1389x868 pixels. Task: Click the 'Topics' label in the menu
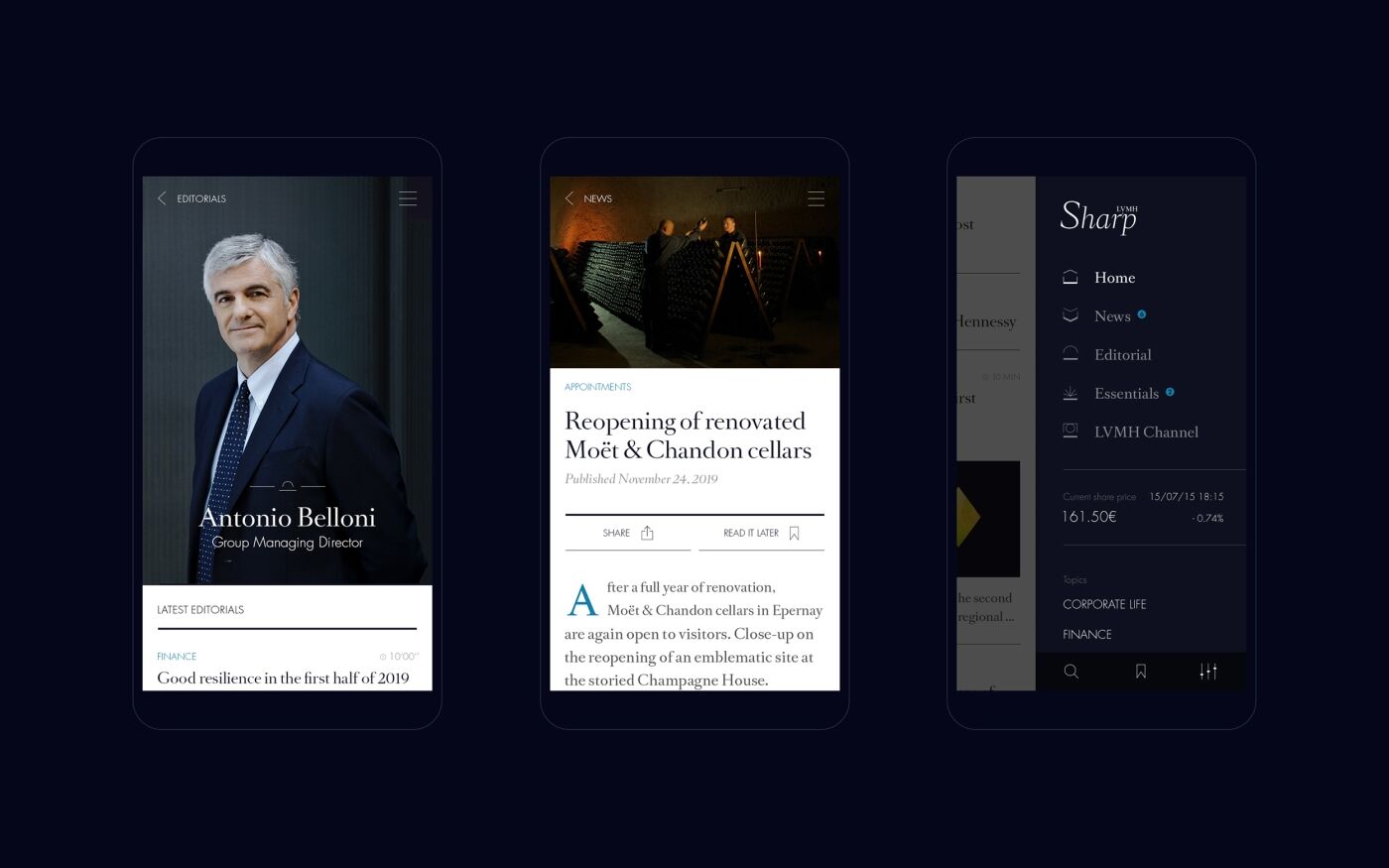click(x=1074, y=580)
